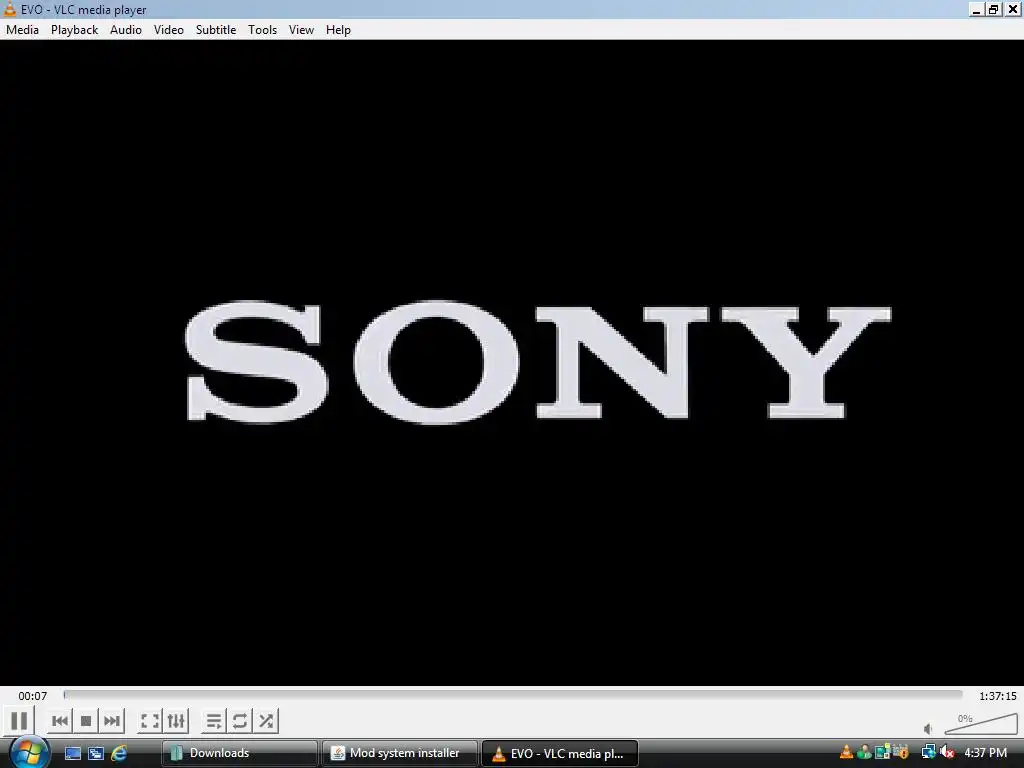Skip to the next media item
Viewport: 1024px width, 768px height.
coord(112,721)
